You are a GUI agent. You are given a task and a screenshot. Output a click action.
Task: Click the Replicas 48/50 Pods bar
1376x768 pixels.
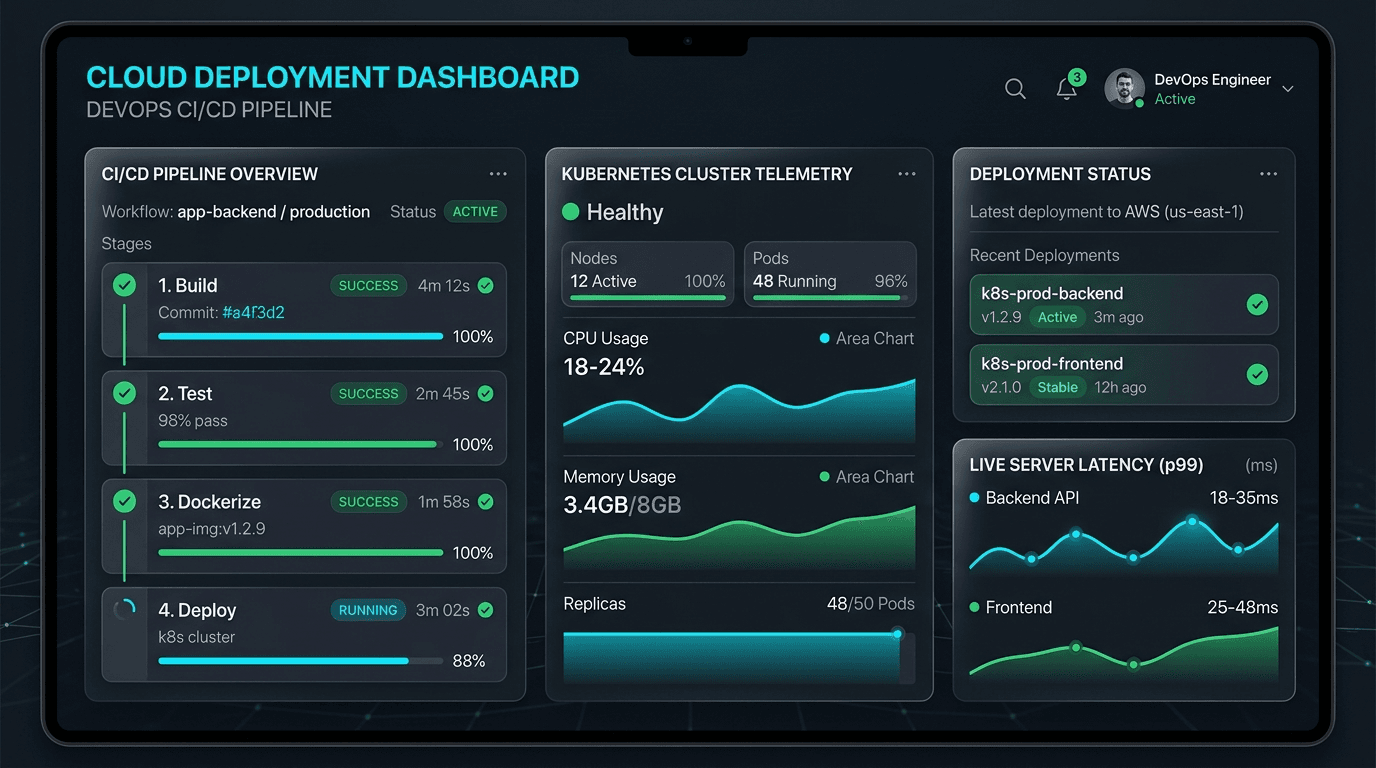738,657
